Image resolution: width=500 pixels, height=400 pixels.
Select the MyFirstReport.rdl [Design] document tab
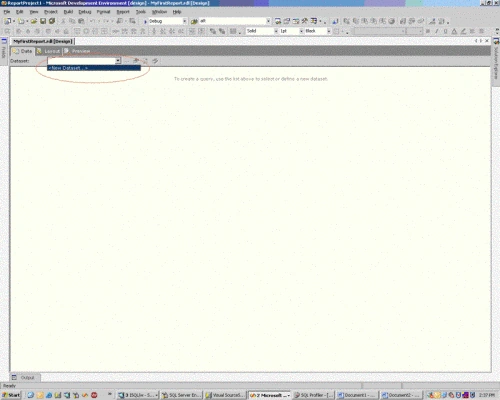[43, 41]
